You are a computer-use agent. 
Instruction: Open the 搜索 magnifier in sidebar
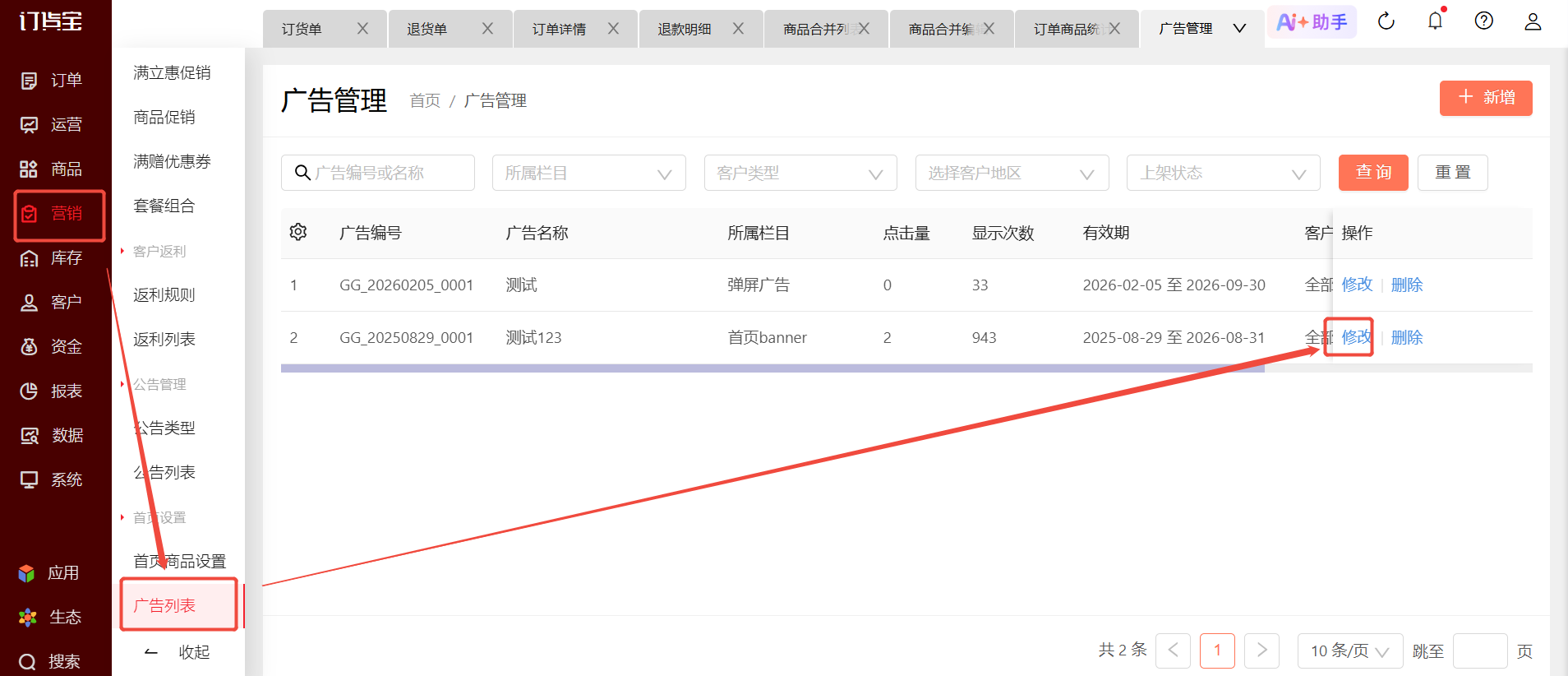[27, 662]
